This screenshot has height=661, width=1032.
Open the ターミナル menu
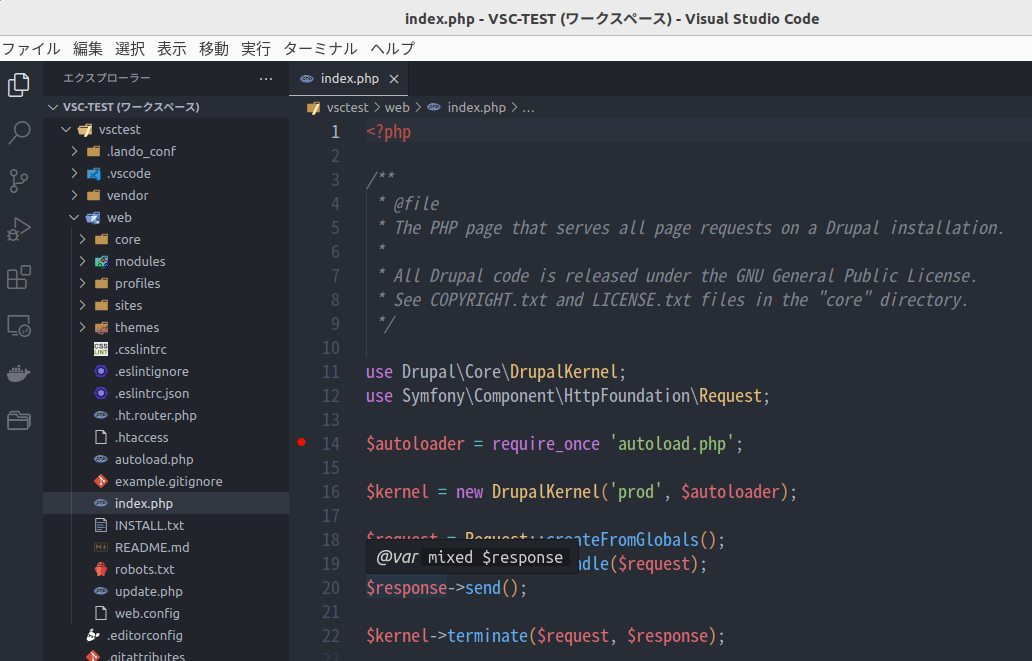(320, 49)
